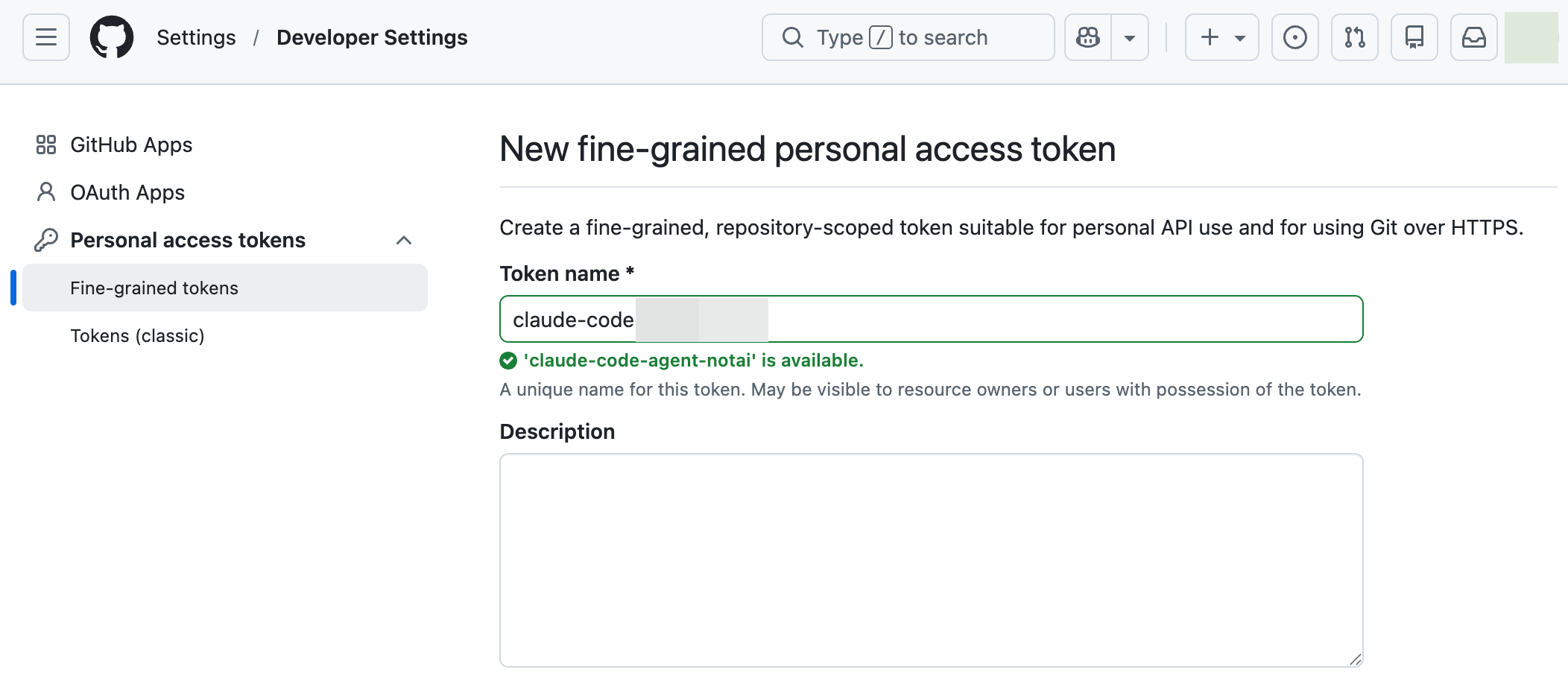Image resolution: width=1568 pixels, height=684 pixels.
Task: Click the Settings breadcrumb link
Action: pyautogui.click(x=196, y=37)
